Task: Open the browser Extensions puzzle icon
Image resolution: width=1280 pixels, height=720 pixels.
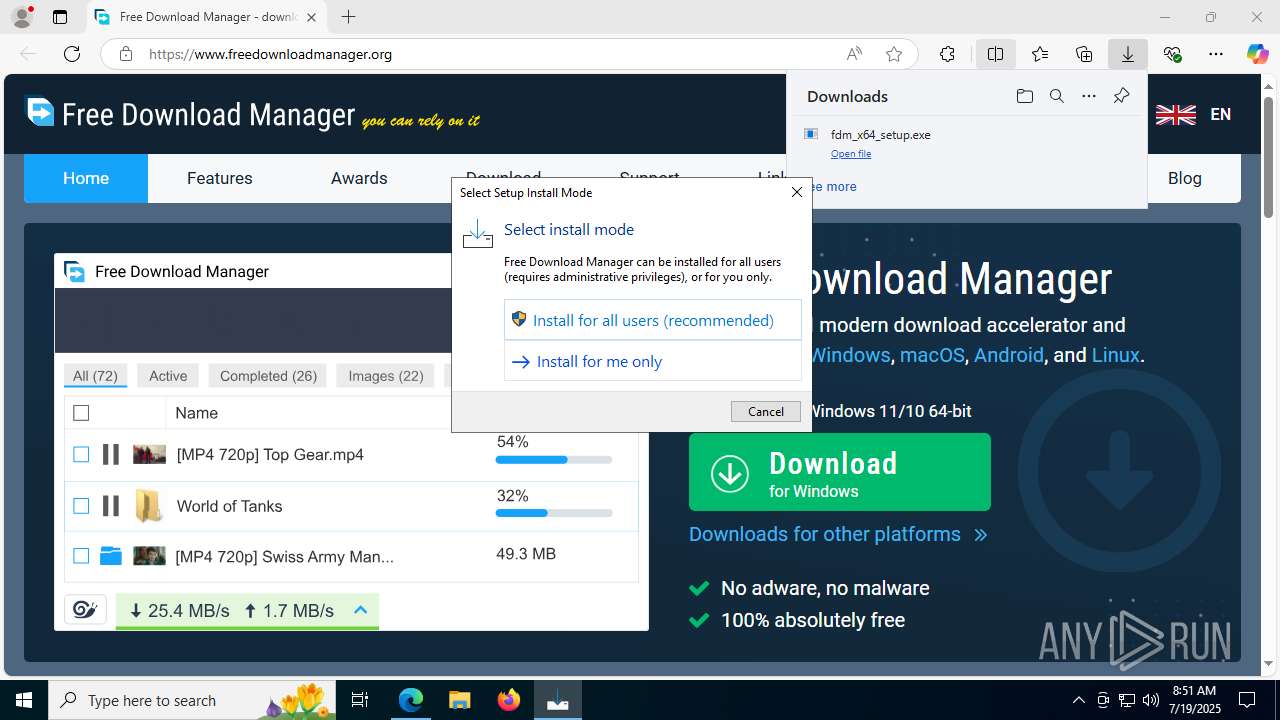Action: [947, 54]
